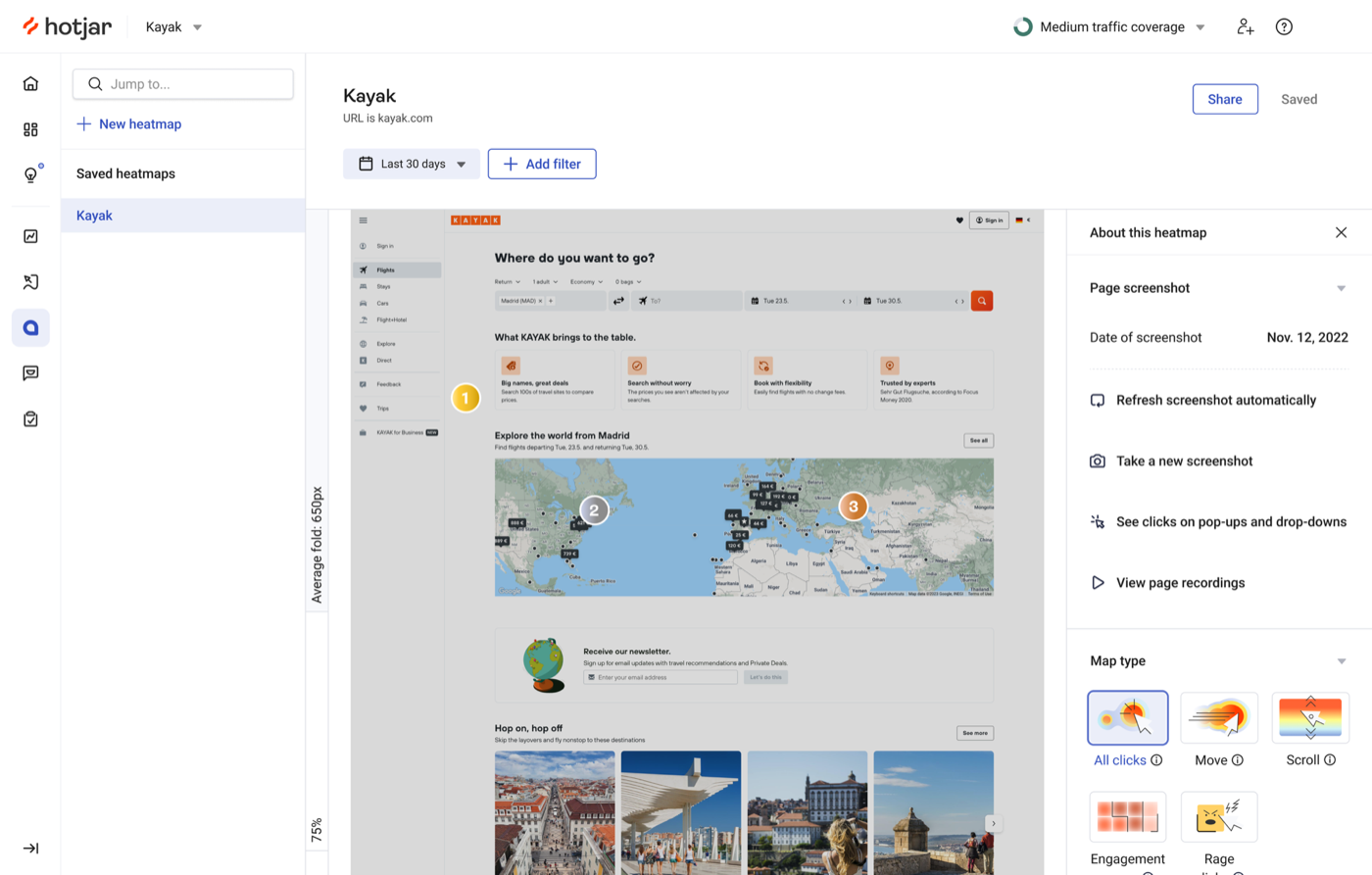Click the Share button

pyautogui.click(x=1225, y=99)
